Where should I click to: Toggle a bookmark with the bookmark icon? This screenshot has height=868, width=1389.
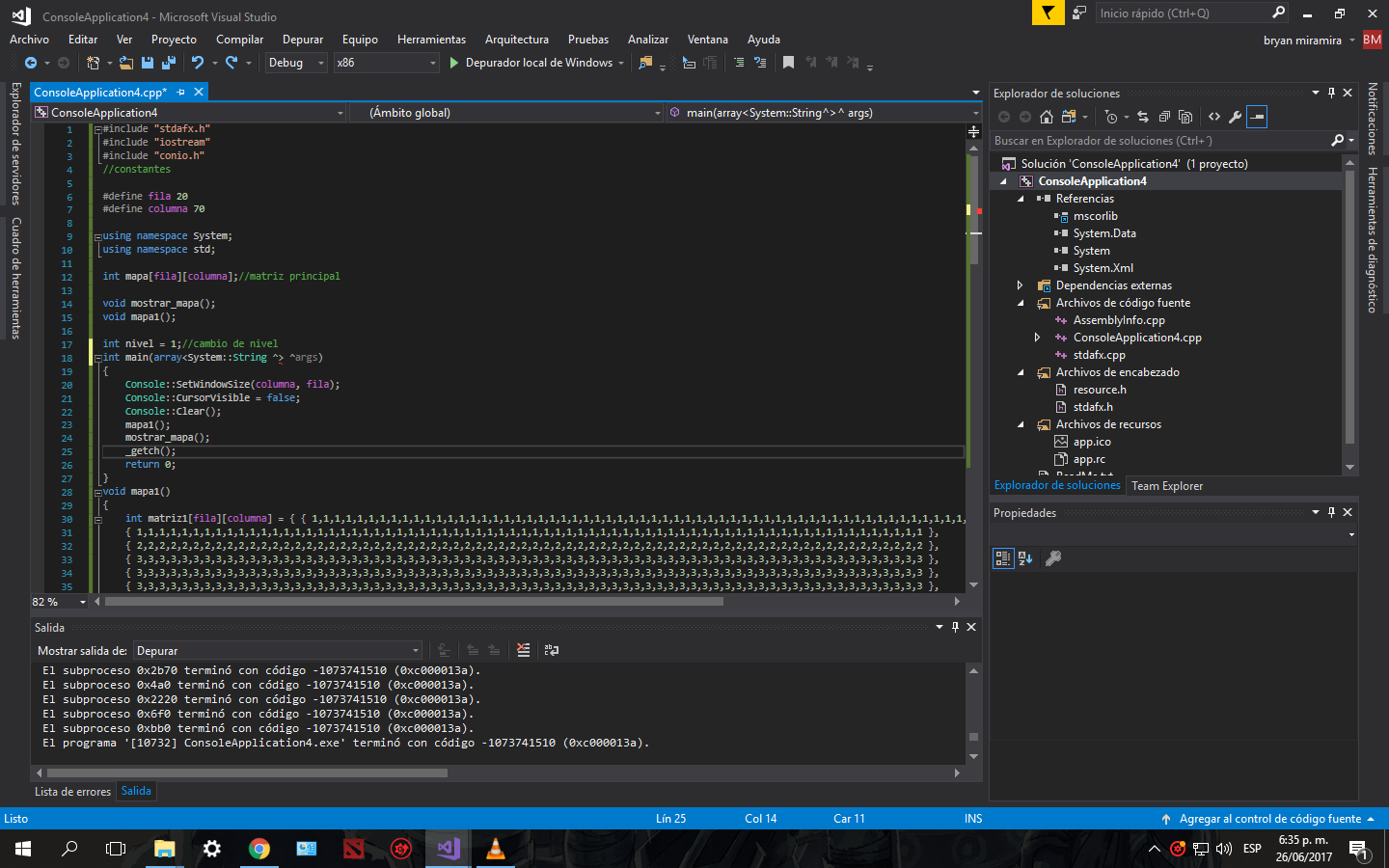pos(788,63)
